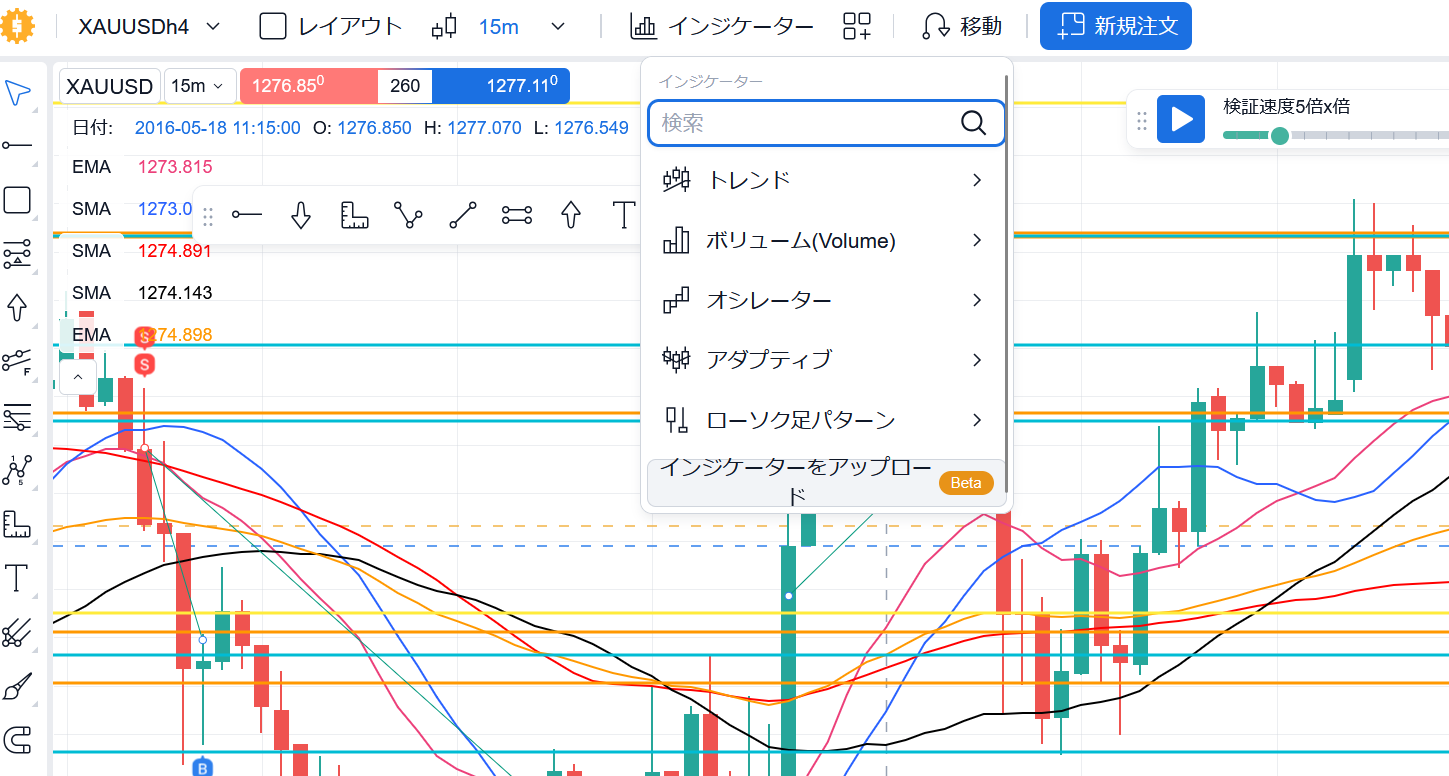Screen dimensions: 1449x776
Task: Click the 新規注文 button
Action: point(1115,26)
